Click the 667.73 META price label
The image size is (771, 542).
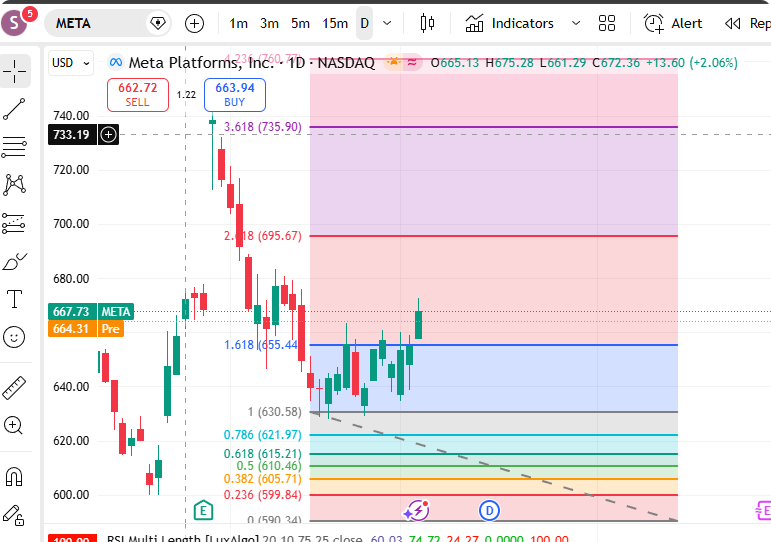point(91,312)
